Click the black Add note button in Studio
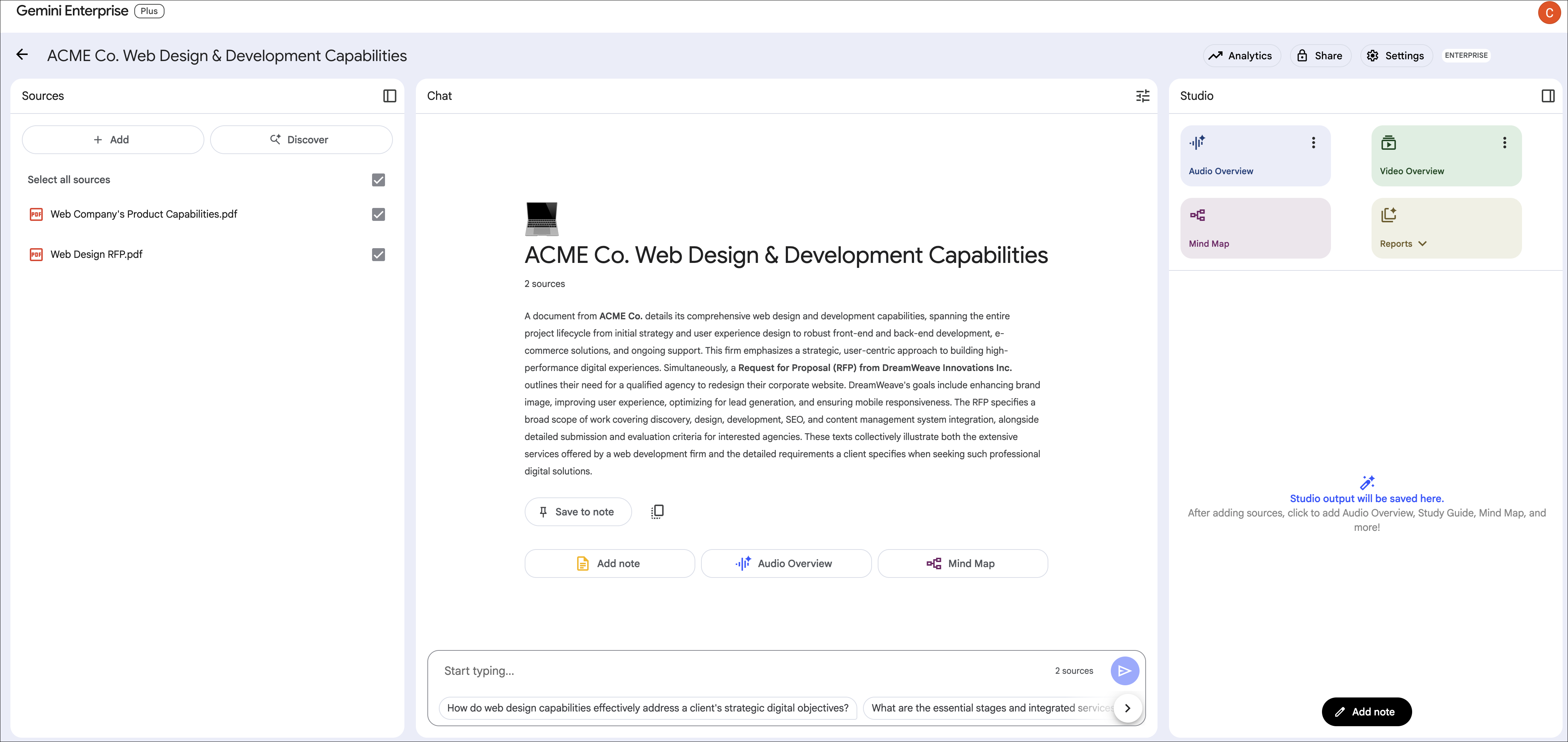 coord(1366,711)
